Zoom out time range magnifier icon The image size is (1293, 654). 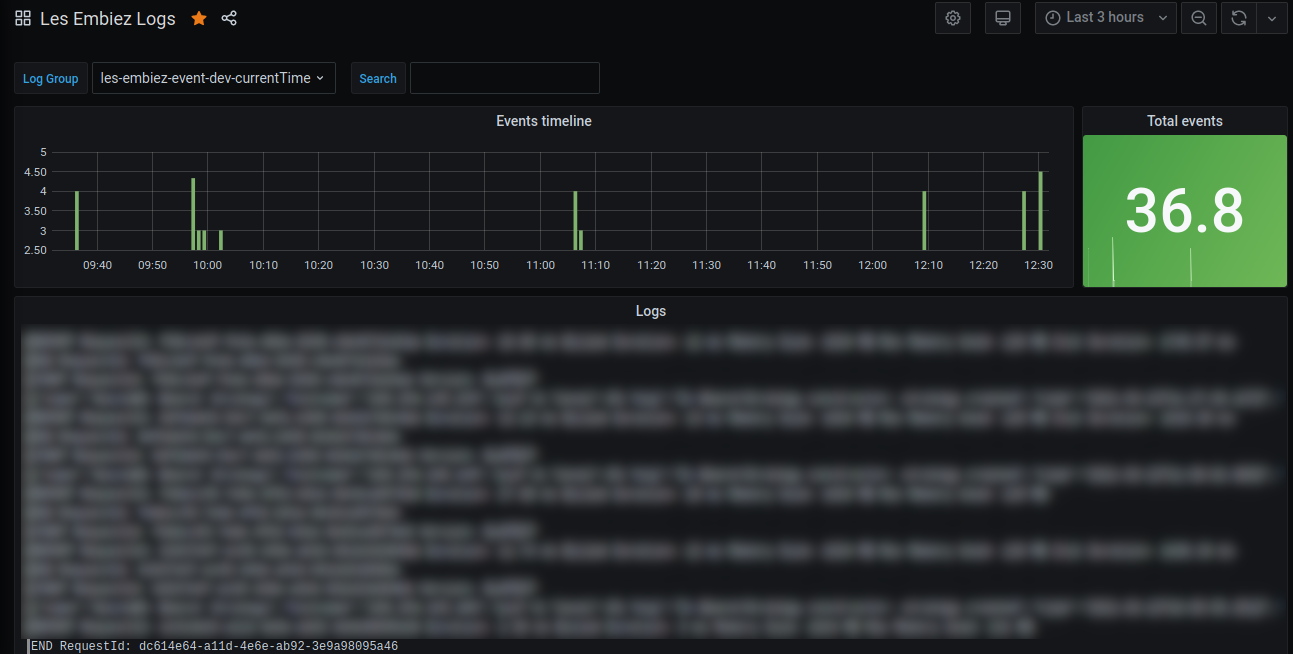(x=1199, y=18)
